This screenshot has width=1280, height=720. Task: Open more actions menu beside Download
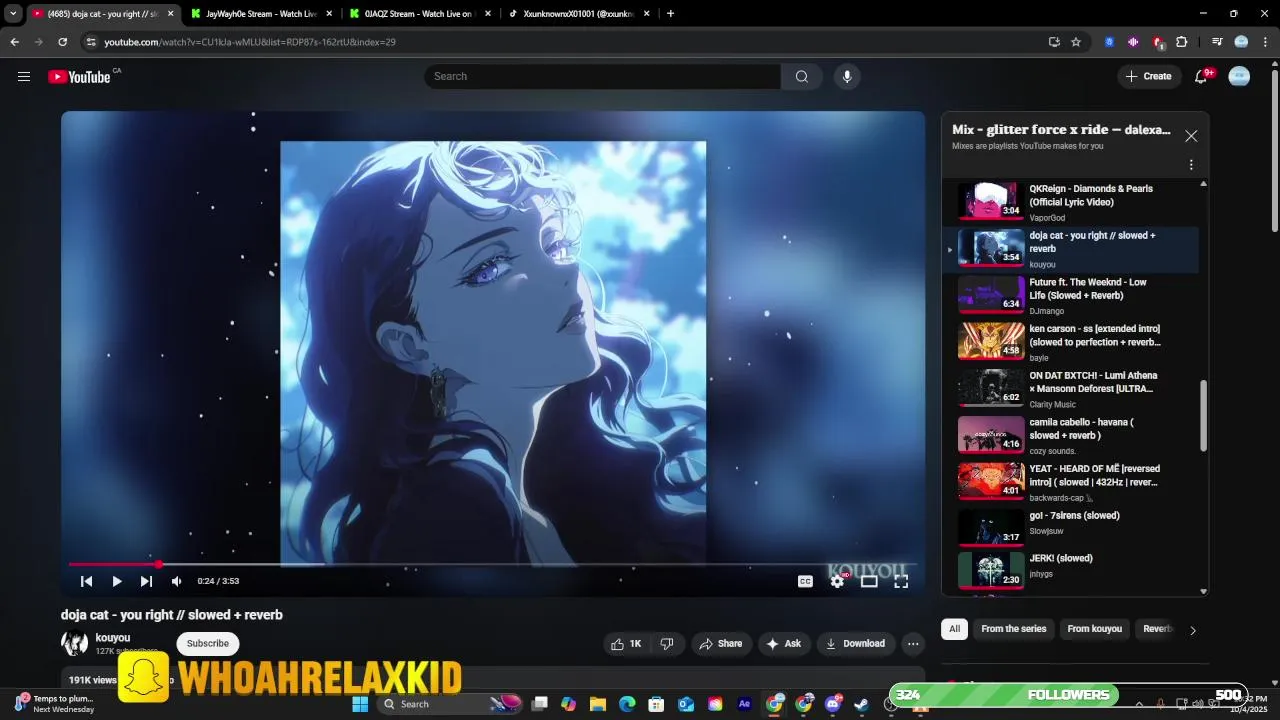[x=913, y=644]
